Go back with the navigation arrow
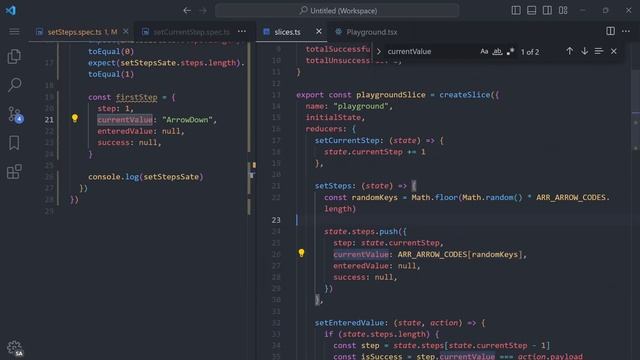The width and height of the screenshot is (640, 360). pyautogui.click(x=187, y=11)
